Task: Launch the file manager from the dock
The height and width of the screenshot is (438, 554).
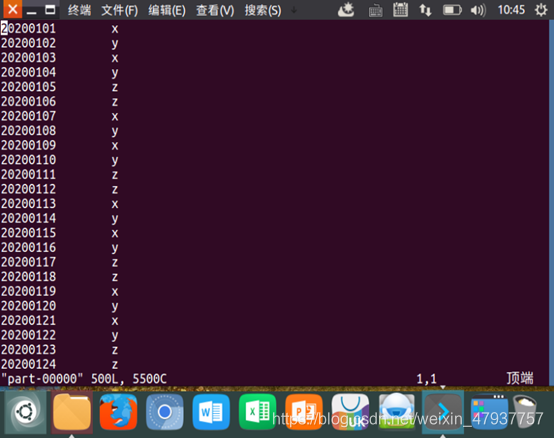Action: (x=72, y=412)
